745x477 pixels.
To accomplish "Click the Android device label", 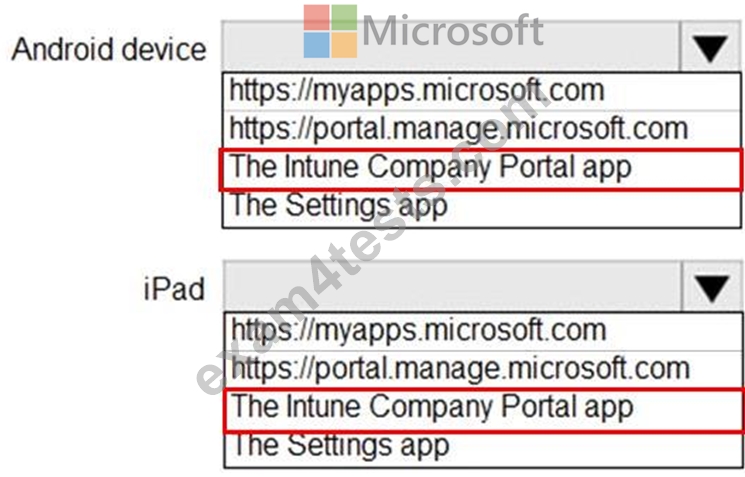I will 109,49.
